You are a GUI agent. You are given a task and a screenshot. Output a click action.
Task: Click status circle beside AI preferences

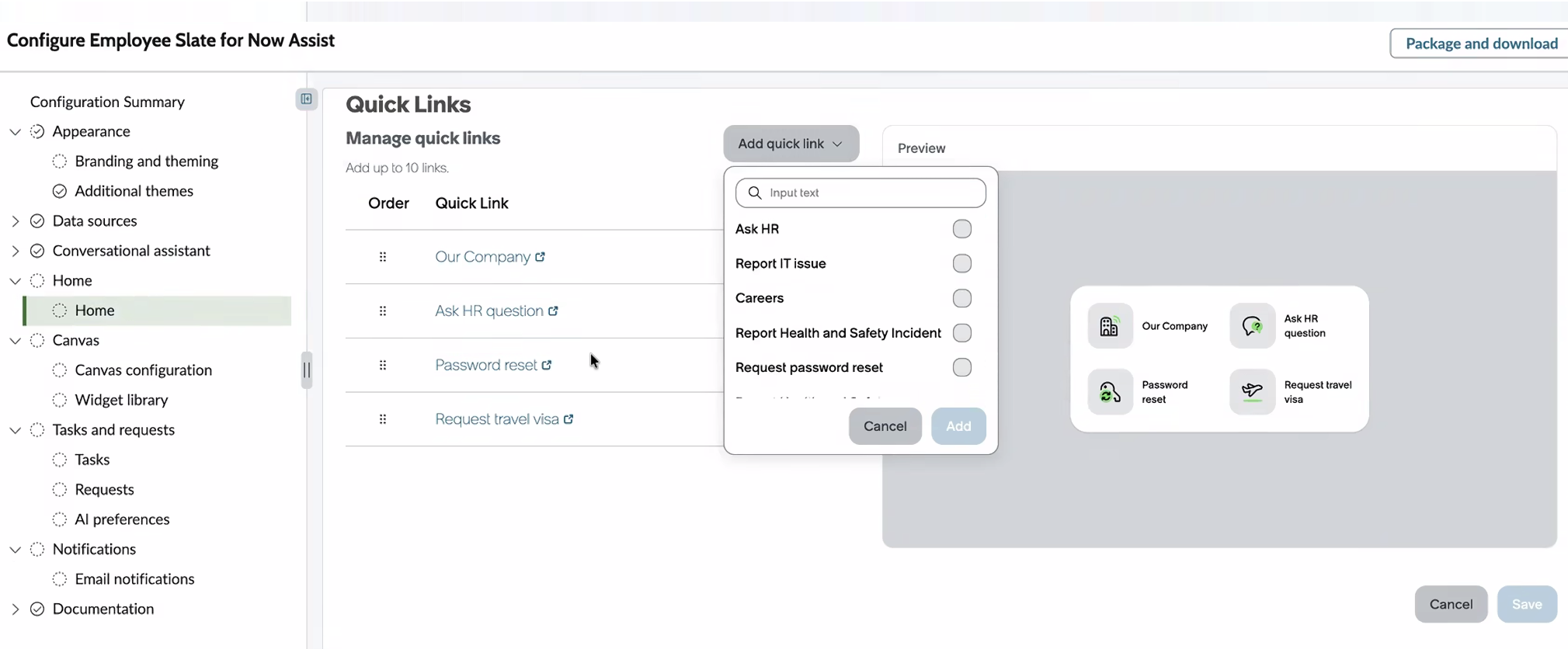60,519
